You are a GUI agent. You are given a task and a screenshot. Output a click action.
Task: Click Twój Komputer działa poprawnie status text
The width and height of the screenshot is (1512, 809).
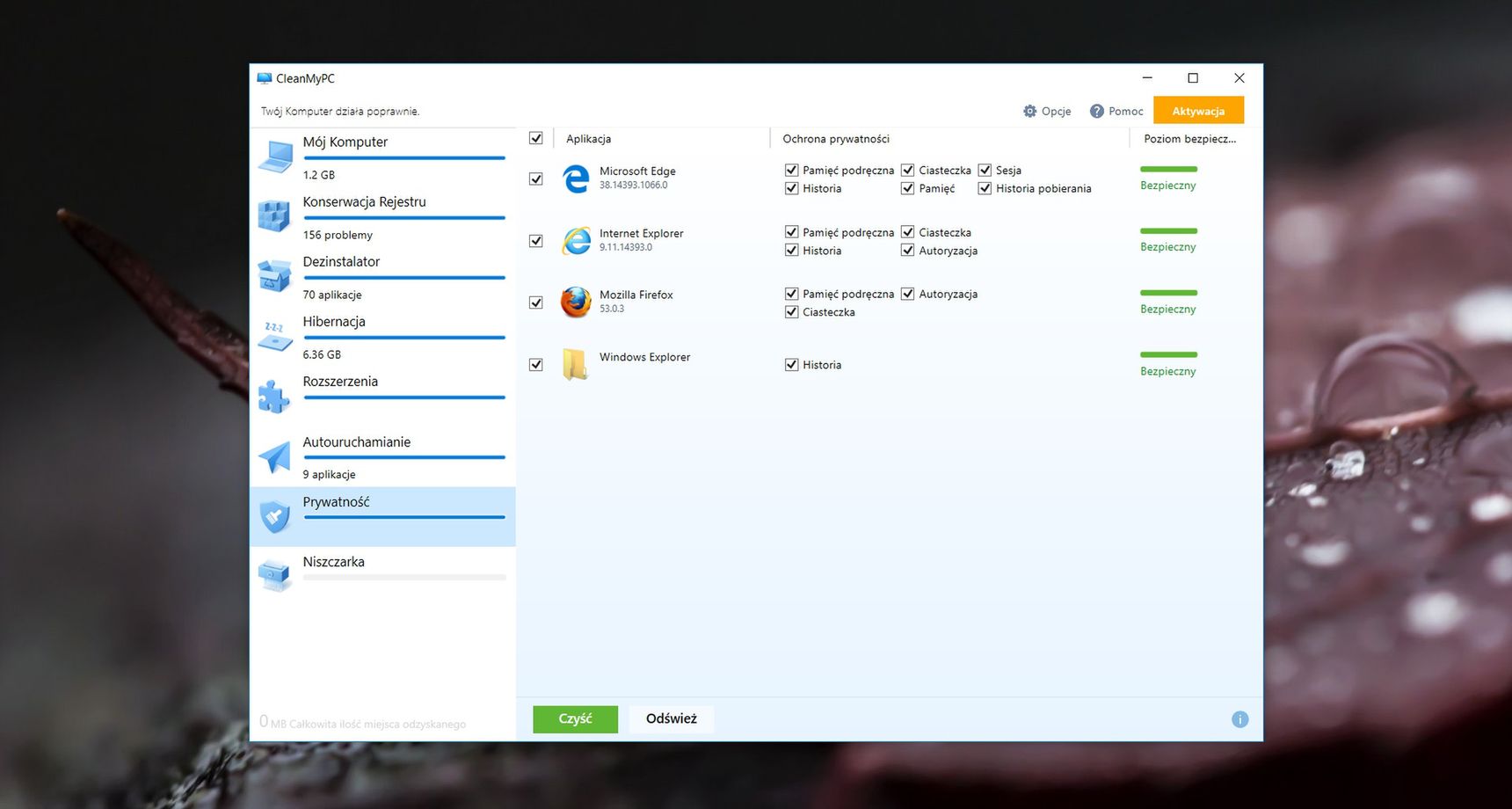click(340, 112)
